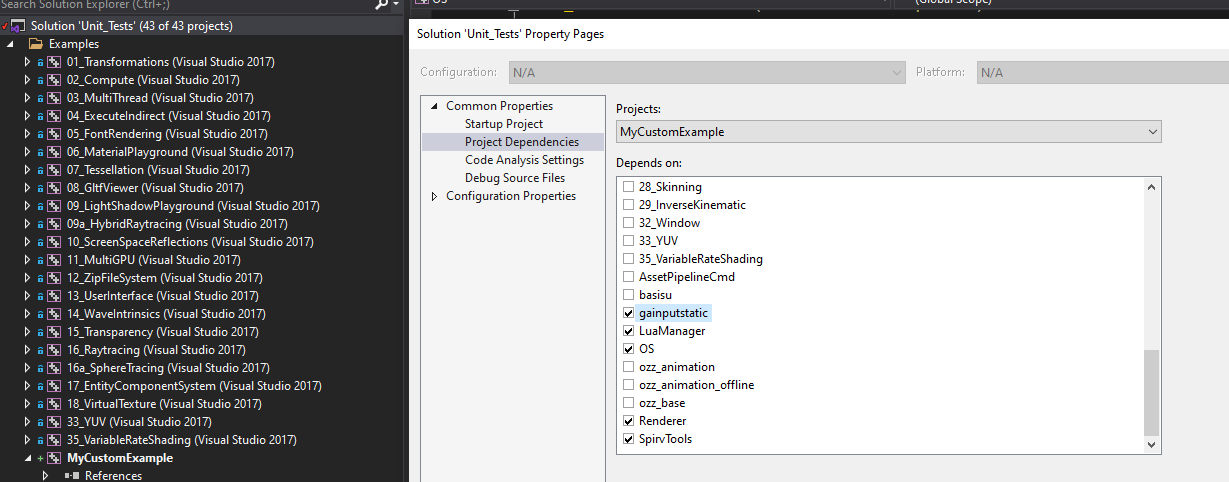
Task: Collapse the Common Properties node
Action: 435,106
